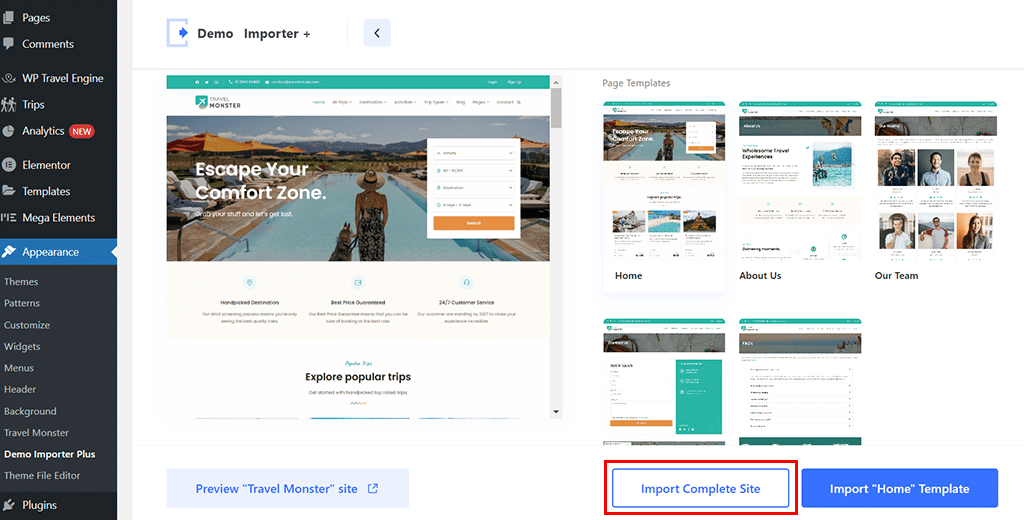Click Blog nav item in preview
Screen dimensions: 1024x520
point(460,102)
